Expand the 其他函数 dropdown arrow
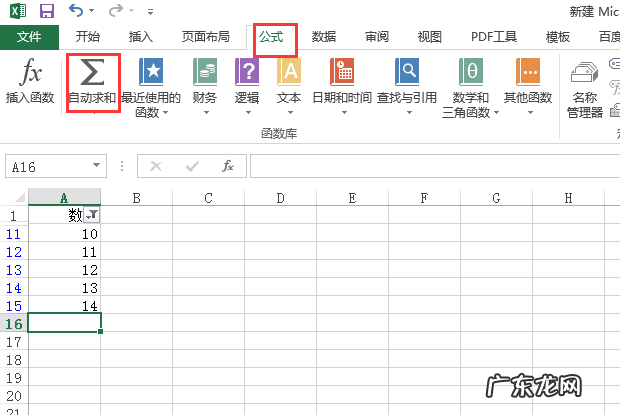Viewport: 620px width, 415px height. (x=530, y=113)
